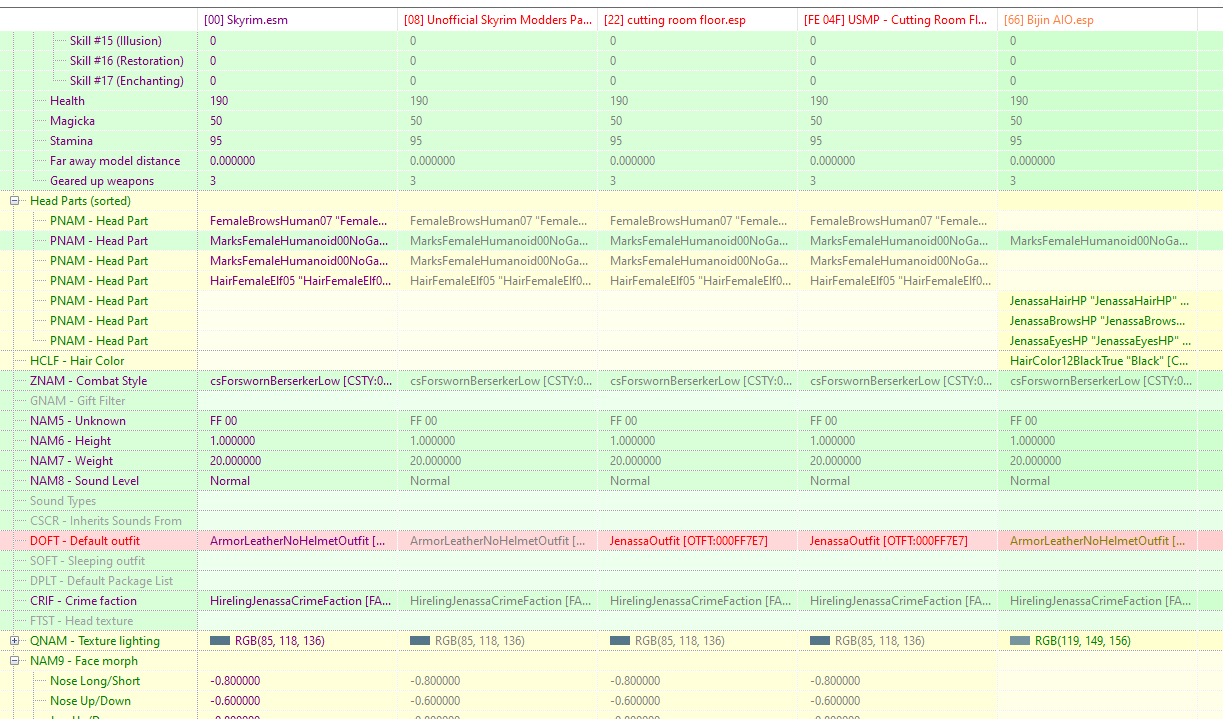This screenshot has height=719, width=1223.
Task: Click HairFemaleElf05 cell under Skyrim.esm
Action: pos(298,281)
